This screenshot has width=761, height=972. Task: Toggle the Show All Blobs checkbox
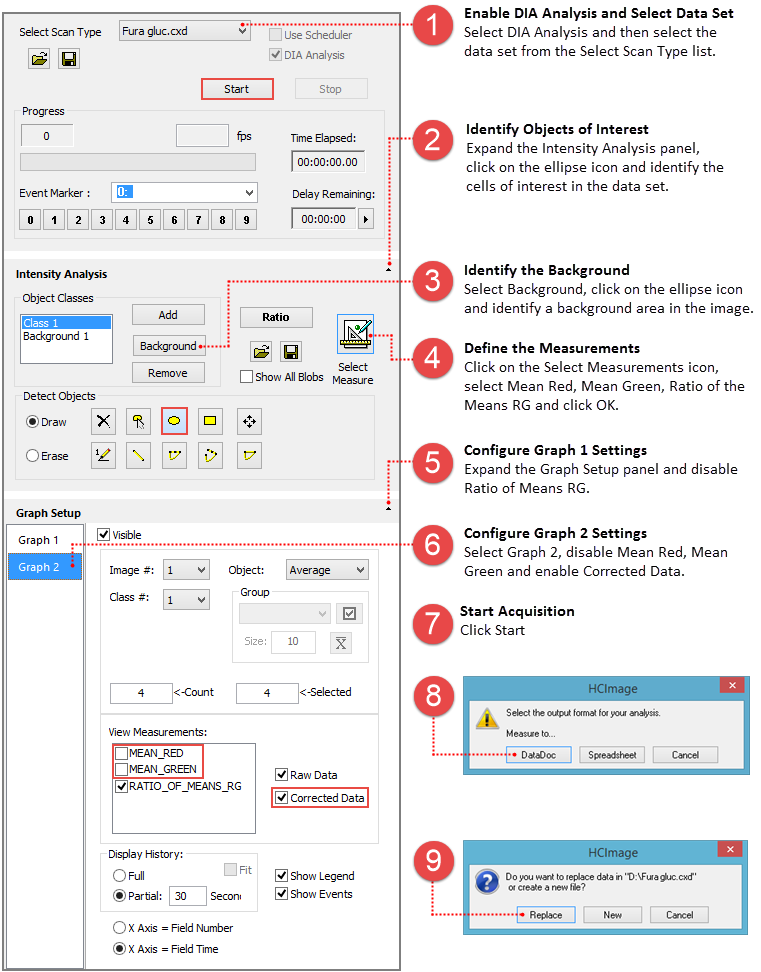[x=247, y=377]
